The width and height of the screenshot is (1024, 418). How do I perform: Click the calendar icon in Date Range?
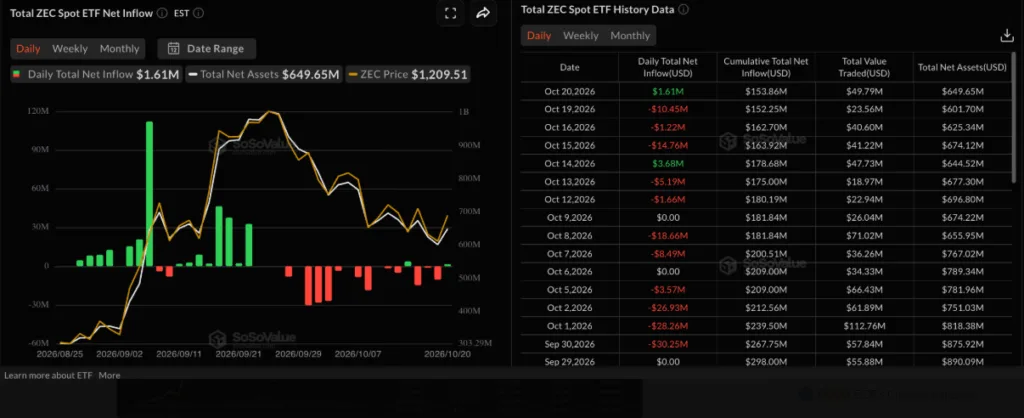click(174, 48)
